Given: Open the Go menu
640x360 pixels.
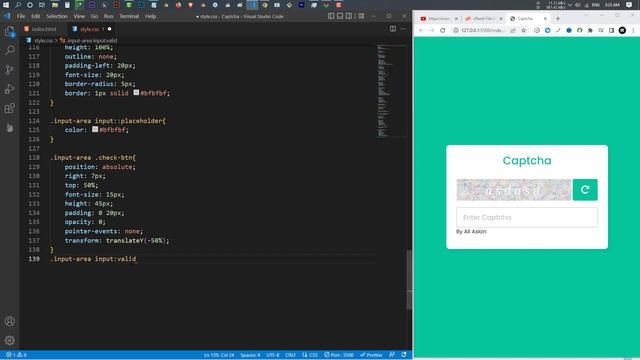Looking at the screenshot, I should coord(94,16).
